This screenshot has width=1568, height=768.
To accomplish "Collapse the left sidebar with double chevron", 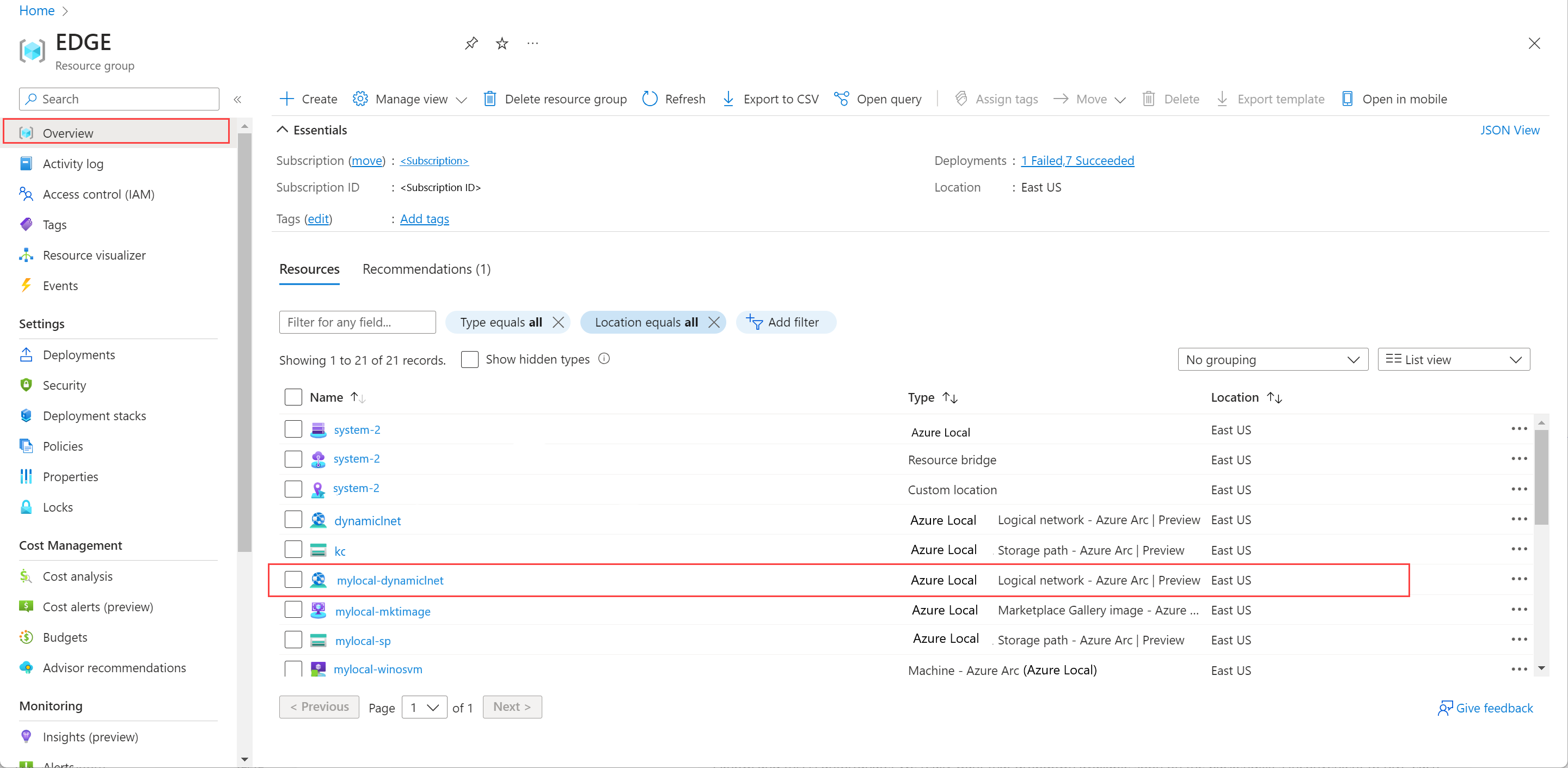I will (238, 99).
